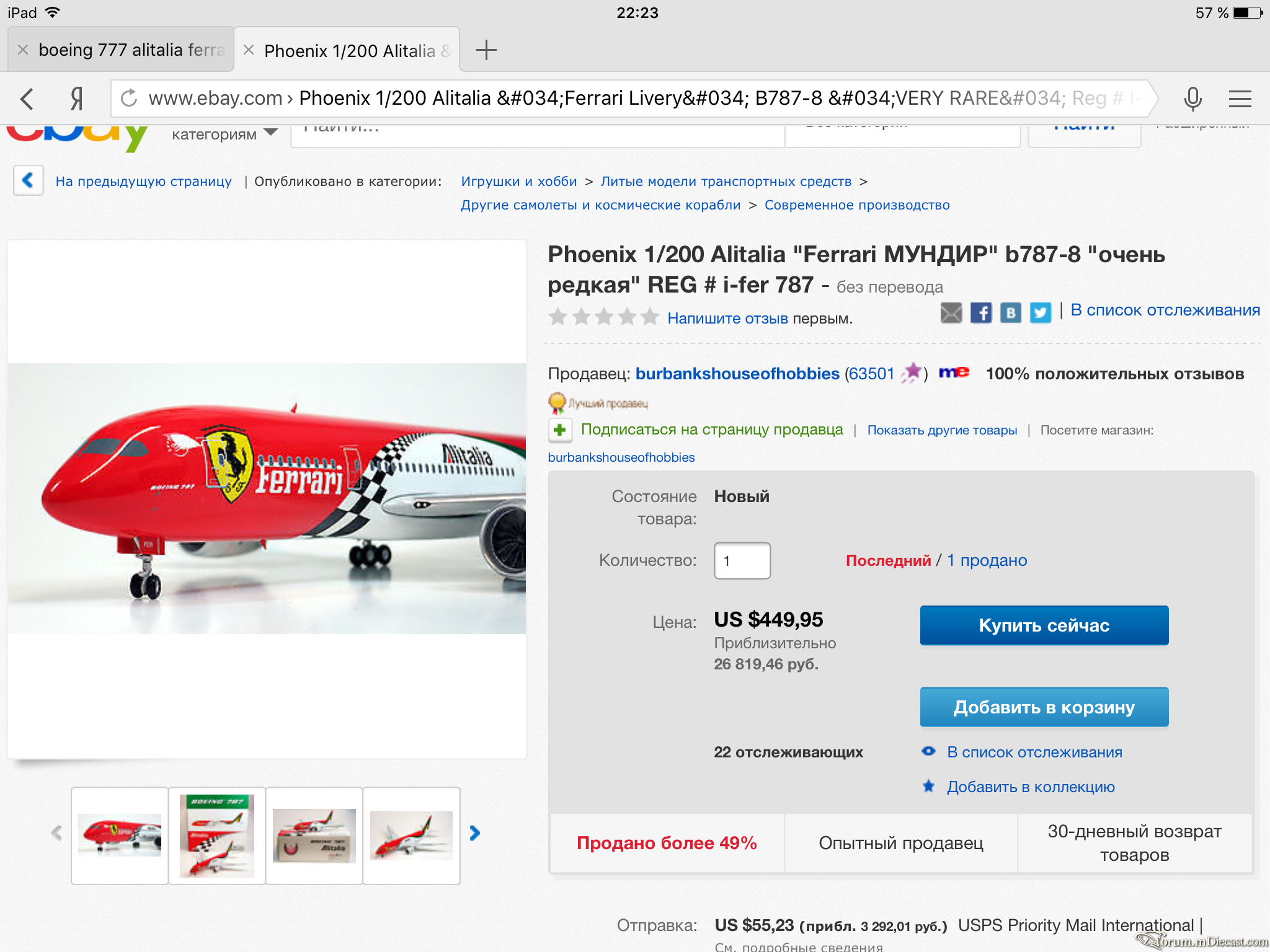Click the Купить сейчас button
Viewport: 1270px width, 952px height.
coord(1044,625)
